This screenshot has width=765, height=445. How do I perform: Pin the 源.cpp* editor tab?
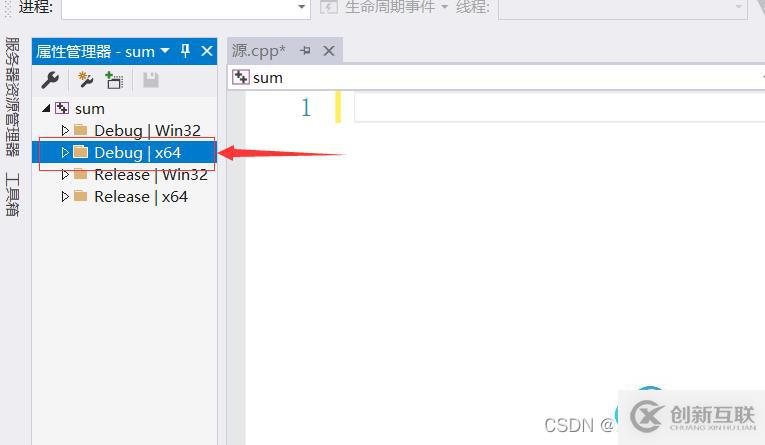(306, 50)
